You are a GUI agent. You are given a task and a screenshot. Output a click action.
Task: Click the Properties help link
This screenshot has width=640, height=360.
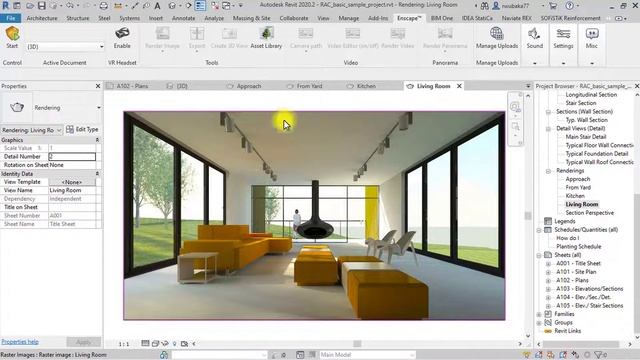[20, 342]
